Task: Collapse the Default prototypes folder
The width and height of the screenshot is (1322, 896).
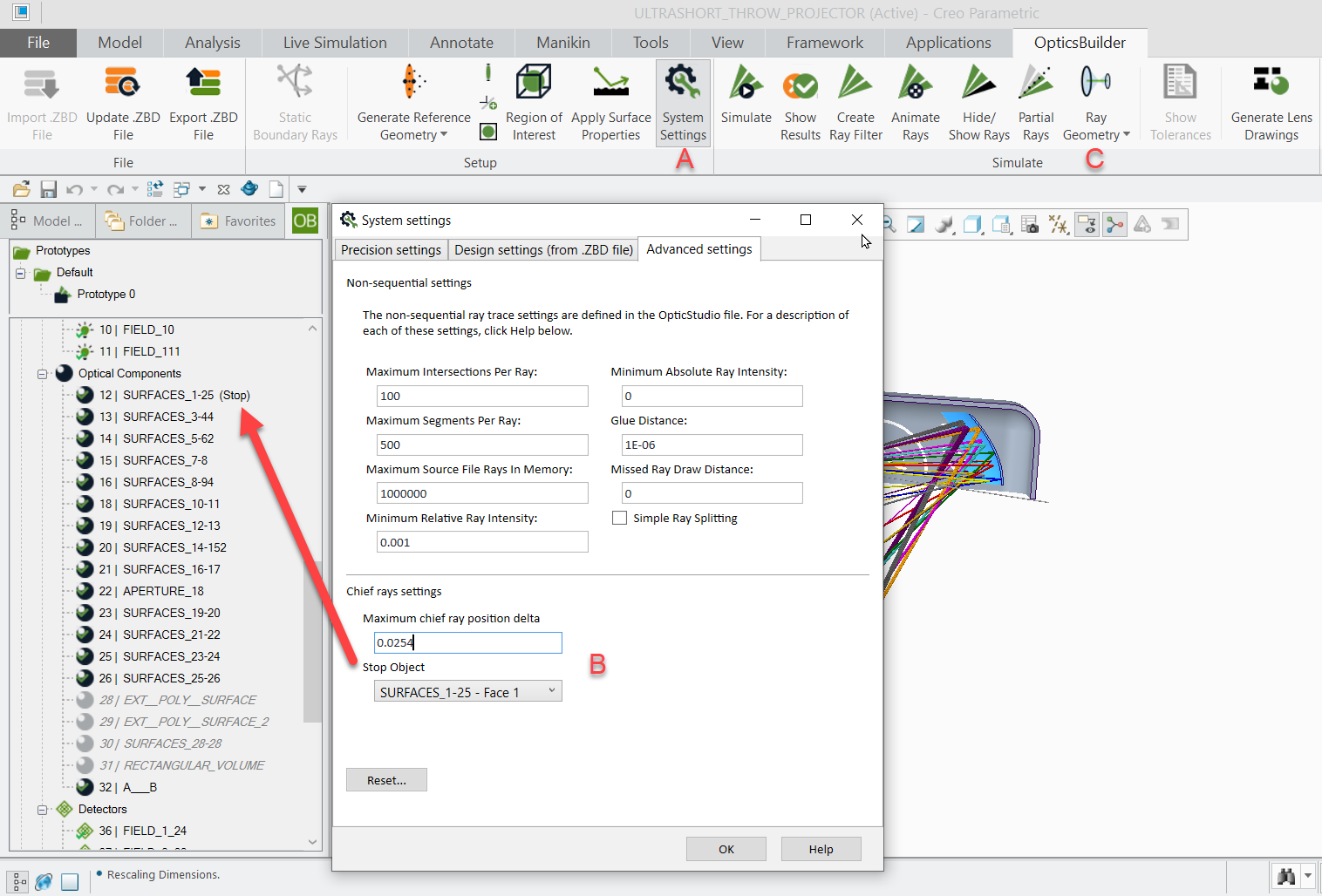Action: tap(20, 273)
